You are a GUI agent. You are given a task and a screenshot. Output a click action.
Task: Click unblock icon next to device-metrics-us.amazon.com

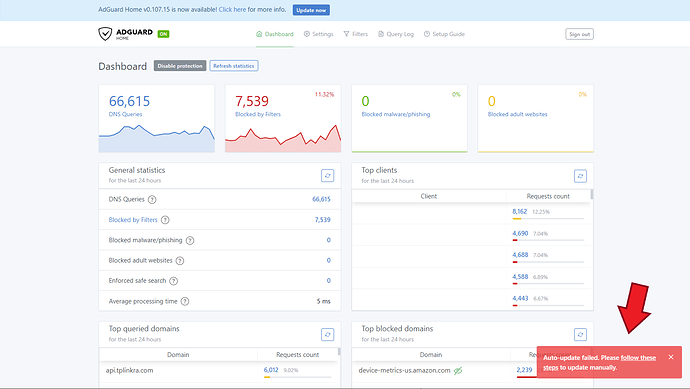(458, 371)
